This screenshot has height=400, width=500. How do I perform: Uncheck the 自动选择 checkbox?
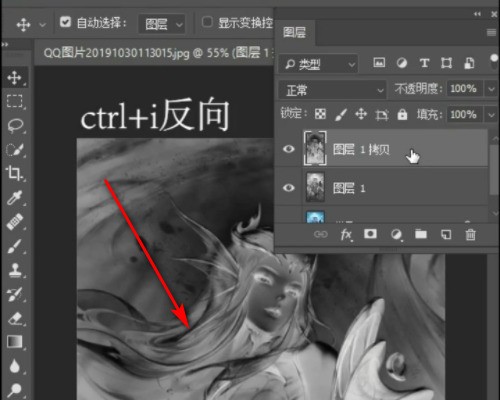coord(65,22)
